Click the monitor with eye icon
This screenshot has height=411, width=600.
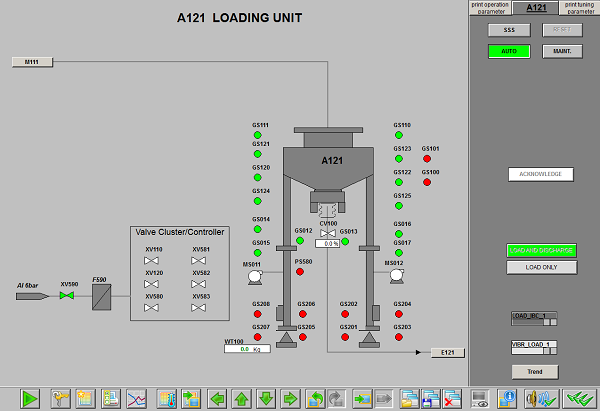pos(479,399)
